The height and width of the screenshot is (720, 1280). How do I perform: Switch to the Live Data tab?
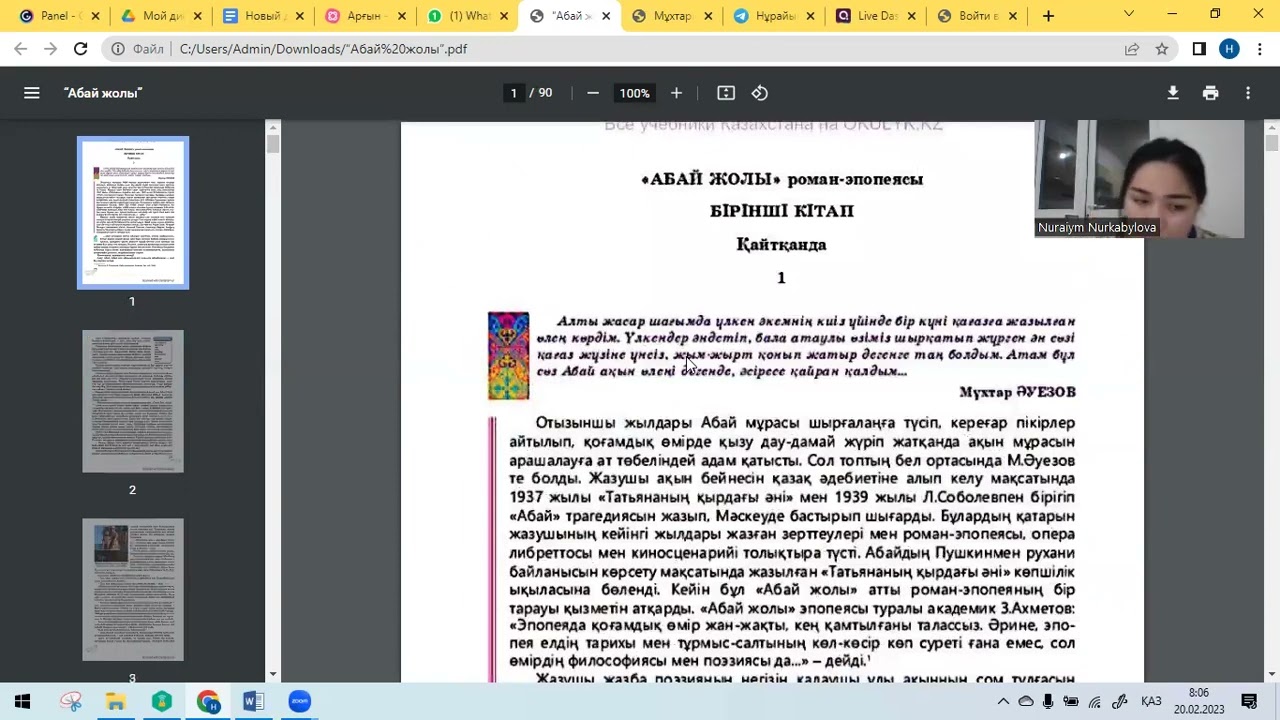[876, 16]
